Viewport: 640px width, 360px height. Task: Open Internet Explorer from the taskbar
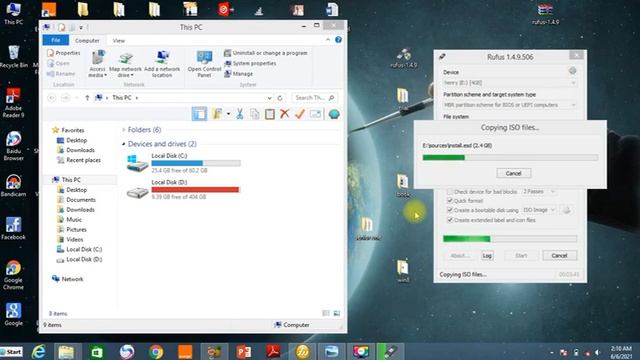[38, 352]
